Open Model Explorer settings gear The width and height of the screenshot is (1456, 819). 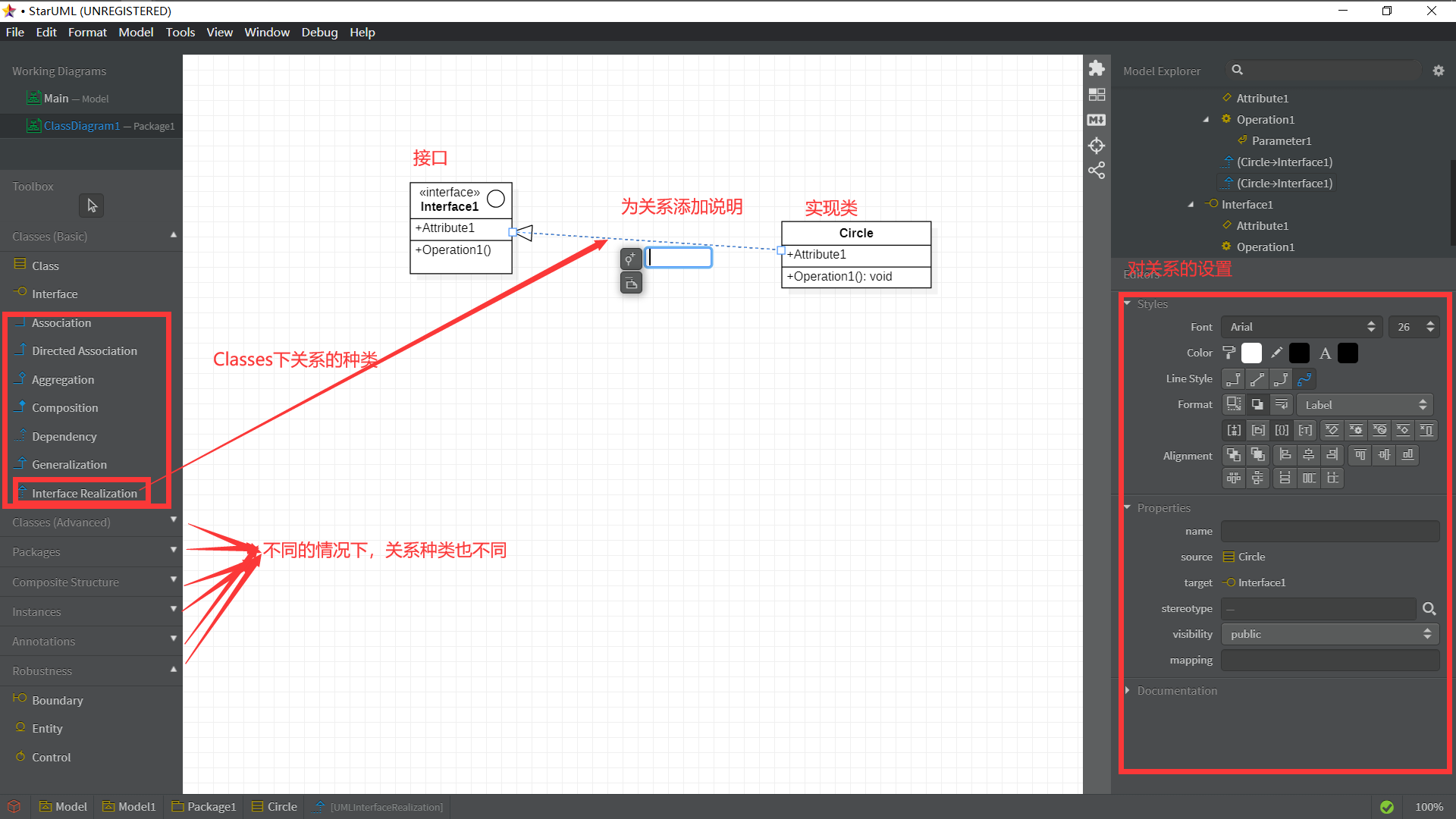tap(1439, 71)
